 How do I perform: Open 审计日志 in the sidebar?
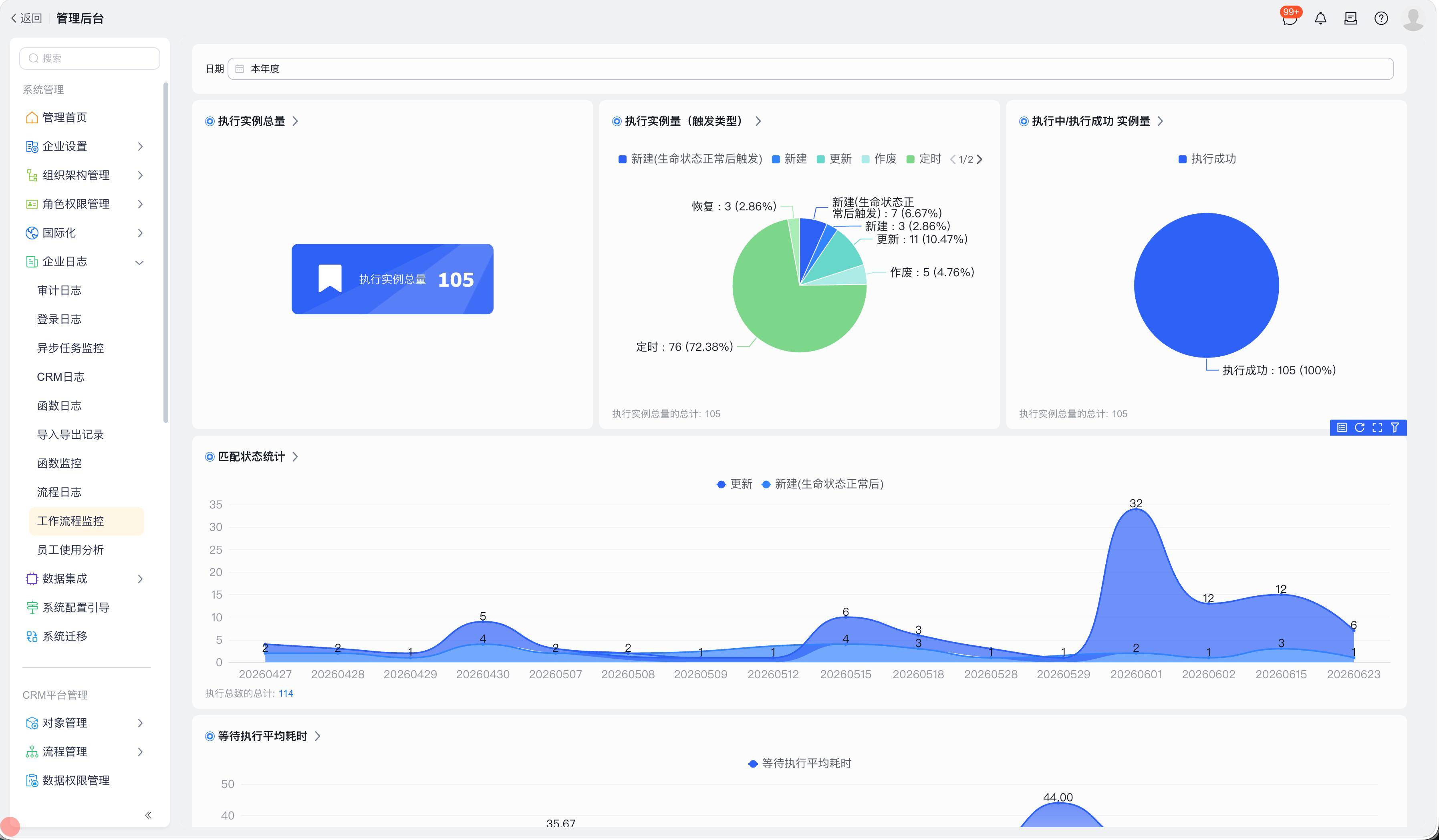click(59, 290)
